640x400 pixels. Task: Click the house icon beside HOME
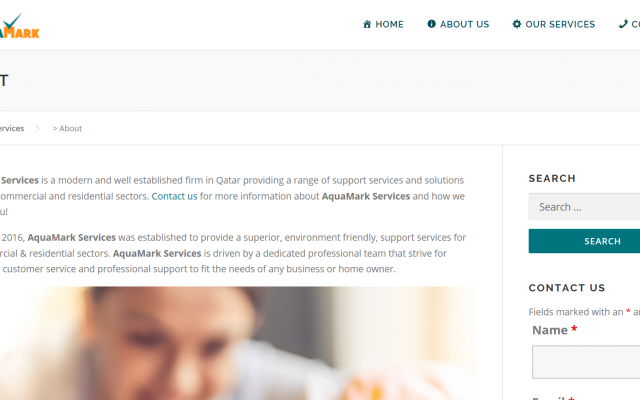click(367, 24)
